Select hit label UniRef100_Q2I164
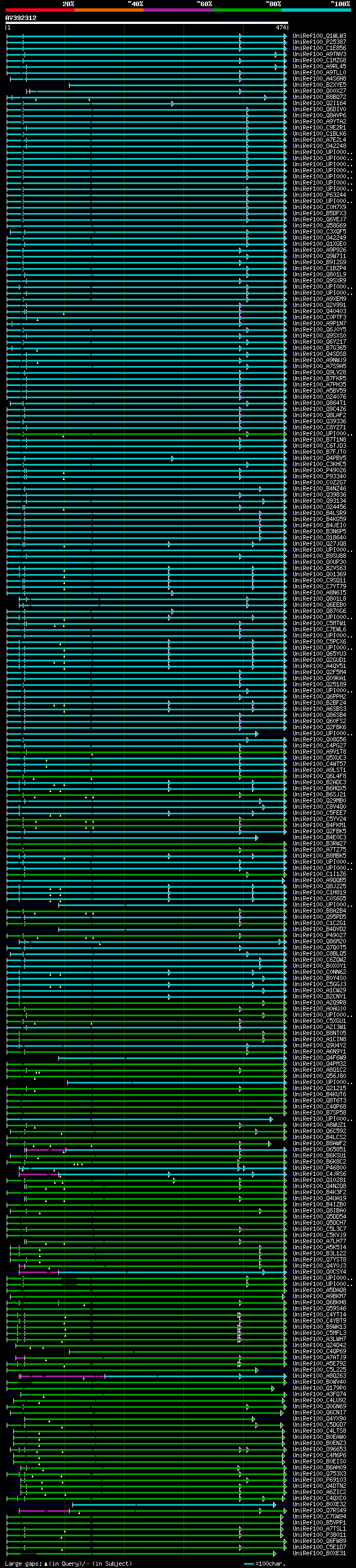356x1568 pixels. [x=319, y=103]
